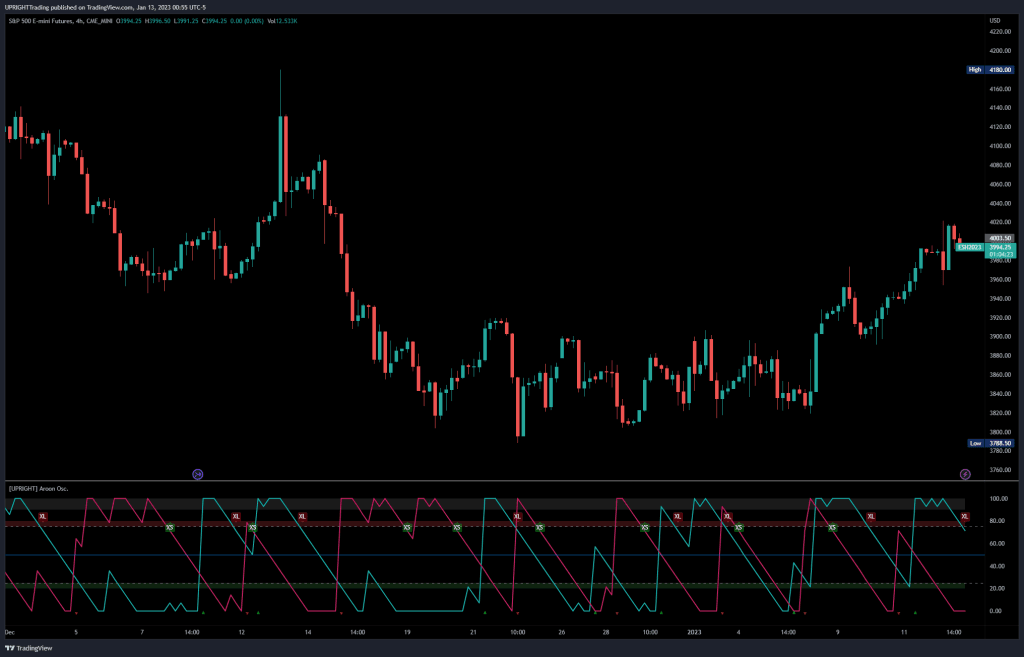Select the leftmost XL signal marker
This screenshot has height=657, width=1024.
tap(42, 516)
